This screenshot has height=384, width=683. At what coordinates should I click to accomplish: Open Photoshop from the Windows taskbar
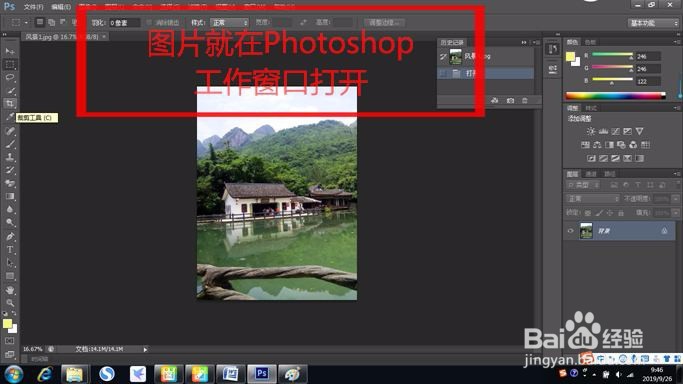pos(262,374)
